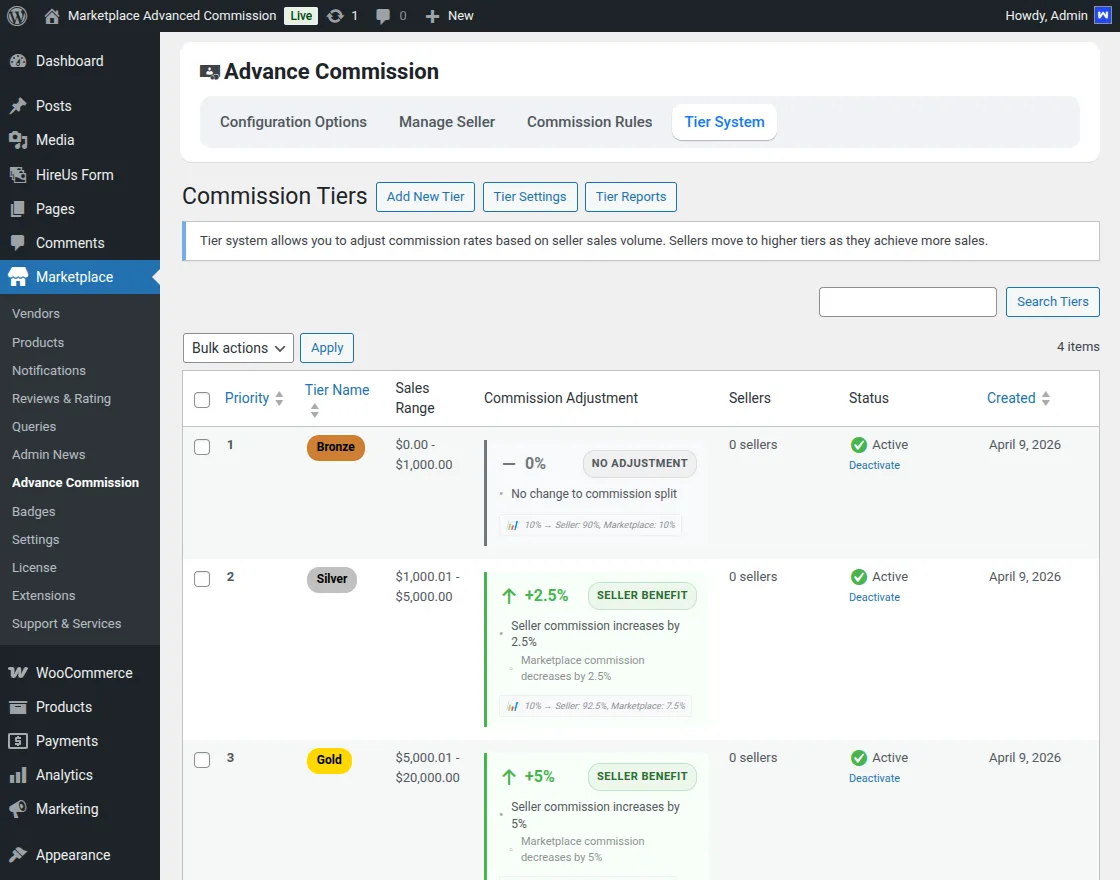Click the Admin user avatar icon
Screen dimensions: 1120x880
1103,16
